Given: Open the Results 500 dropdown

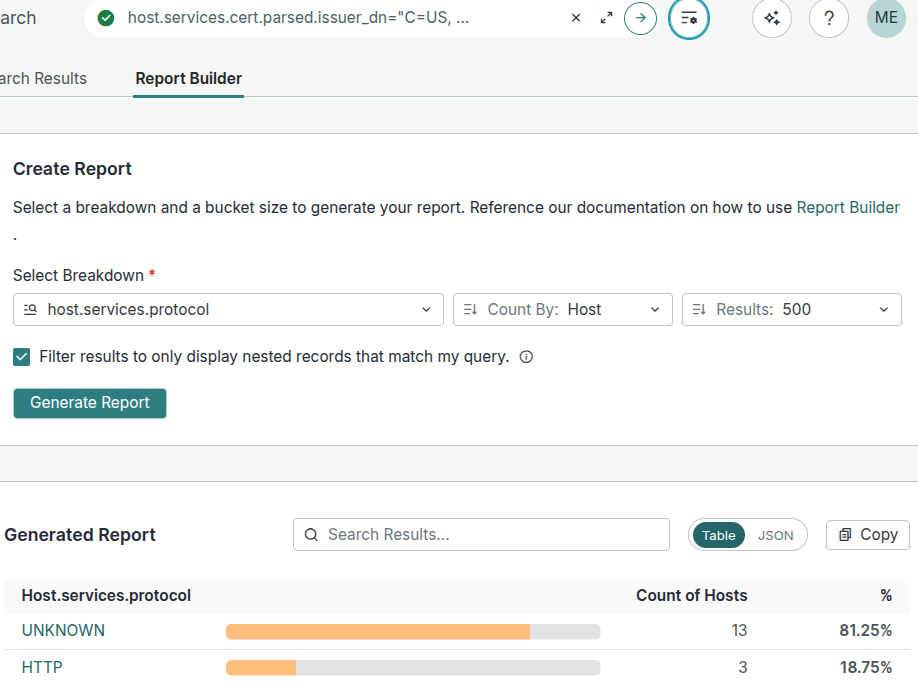Looking at the screenshot, I should [x=791, y=310].
